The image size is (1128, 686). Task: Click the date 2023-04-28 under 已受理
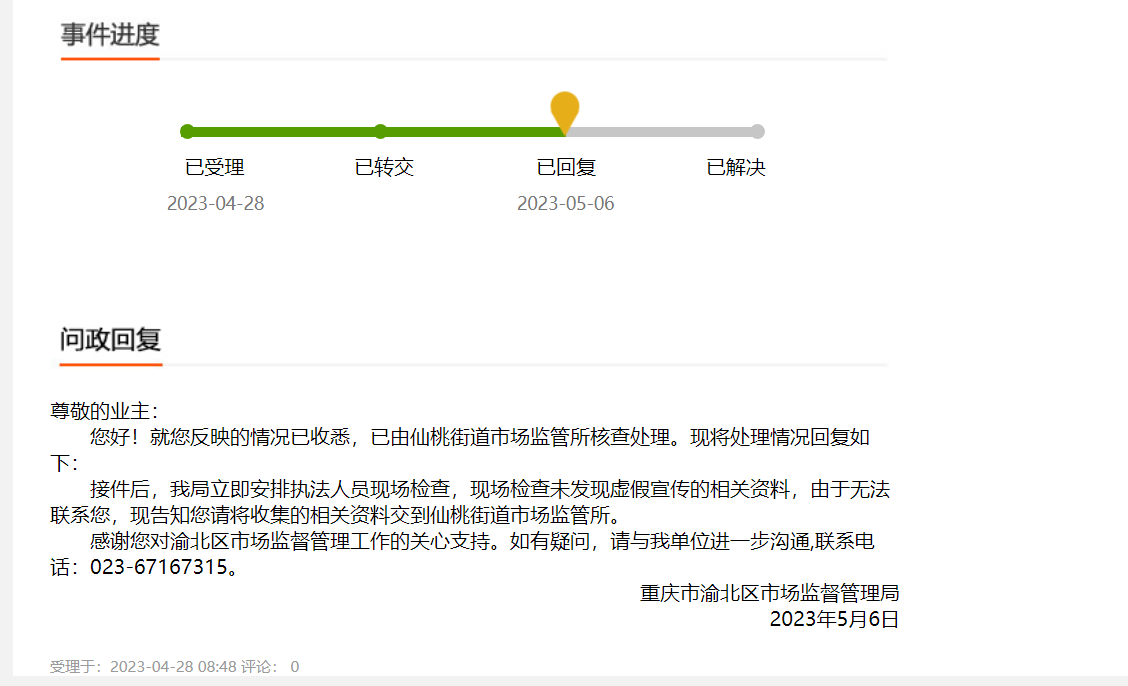coord(216,203)
